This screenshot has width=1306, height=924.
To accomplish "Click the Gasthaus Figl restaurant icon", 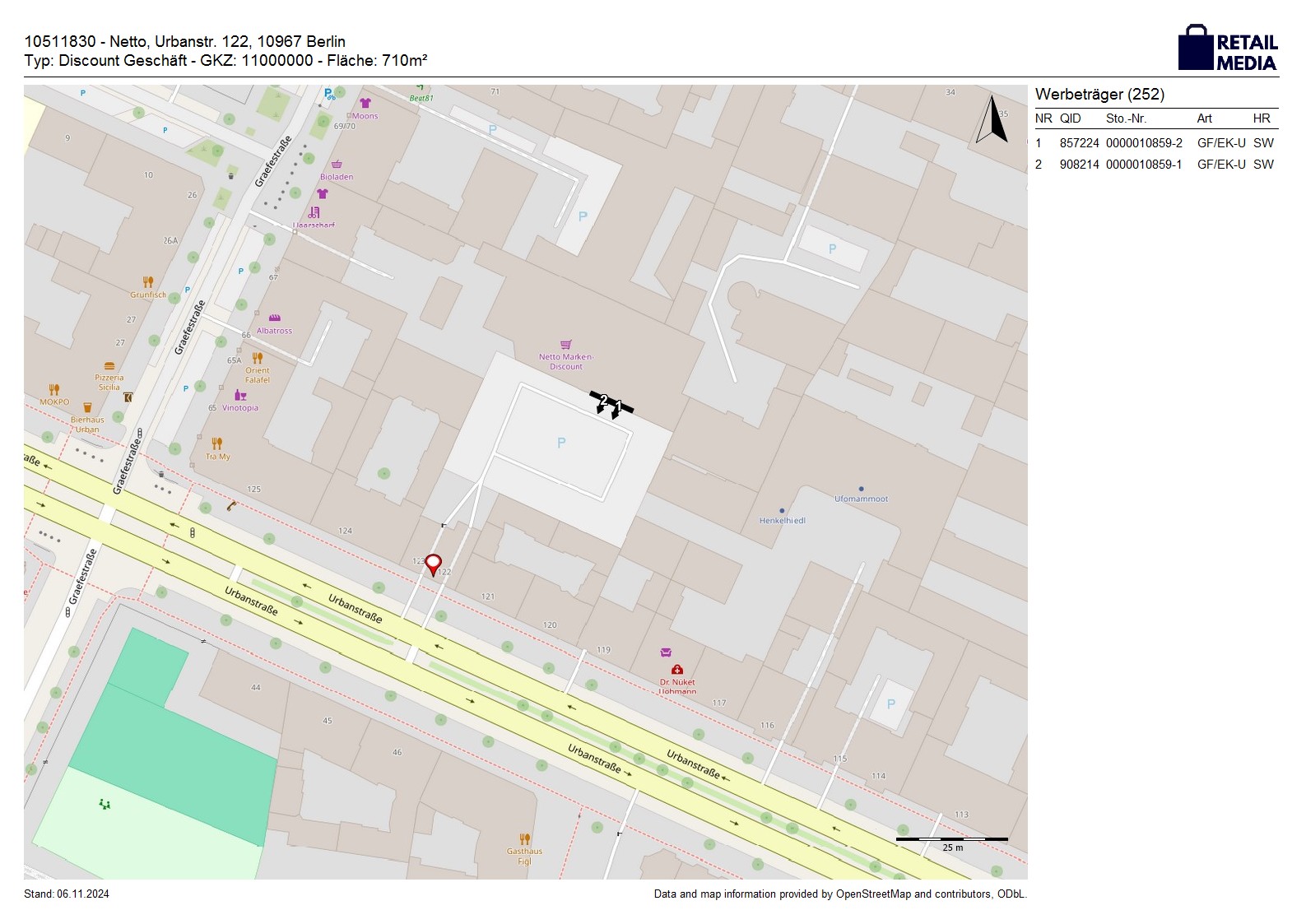I will [x=524, y=839].
